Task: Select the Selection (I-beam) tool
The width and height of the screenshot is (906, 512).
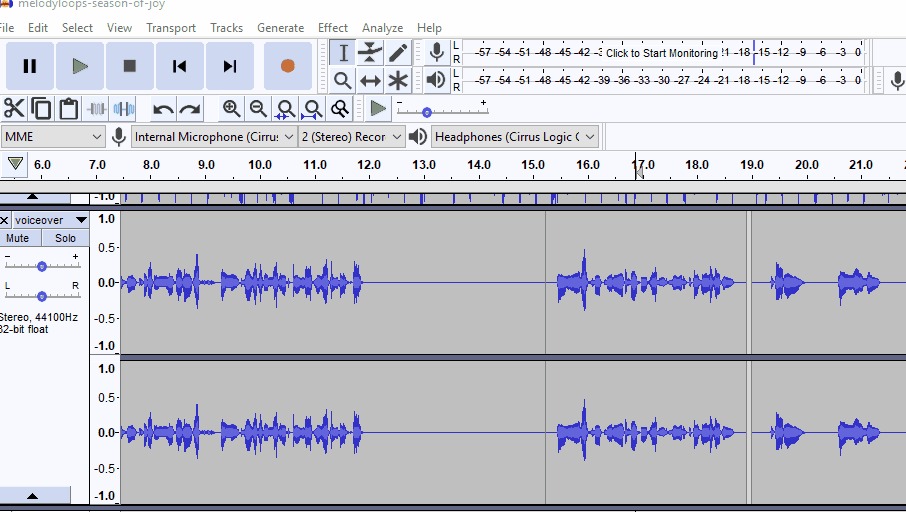Action: (343, 53)
